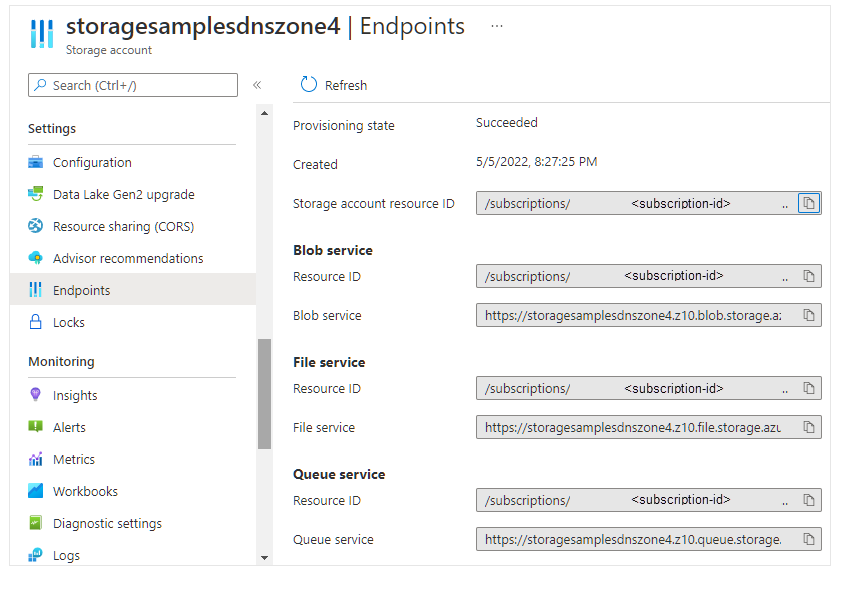Viewport: 854px width, 593px height.
Task: Open the Insights monitoring panel
Action: (75, 395)
